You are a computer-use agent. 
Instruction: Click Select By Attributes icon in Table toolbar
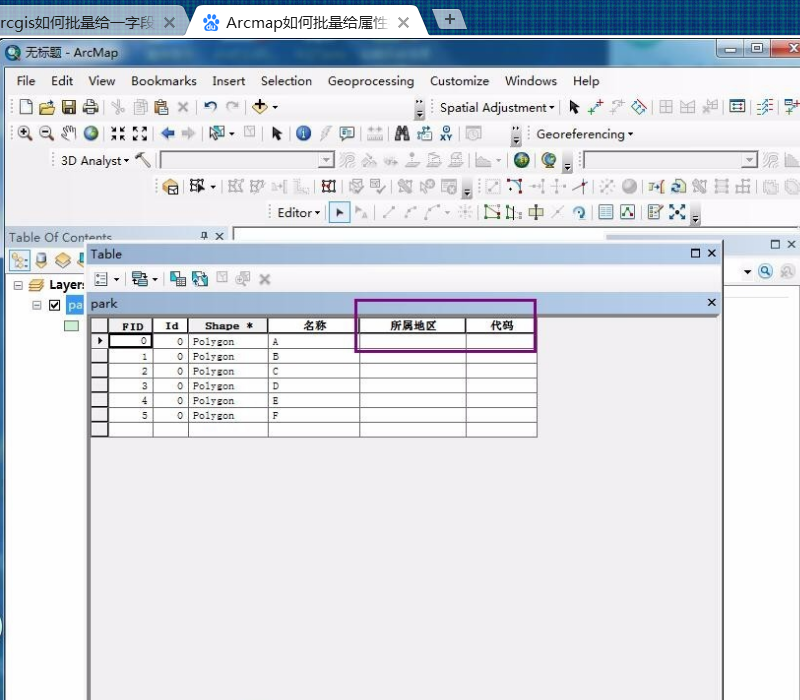pyautogui.click(x=178, y=279)
